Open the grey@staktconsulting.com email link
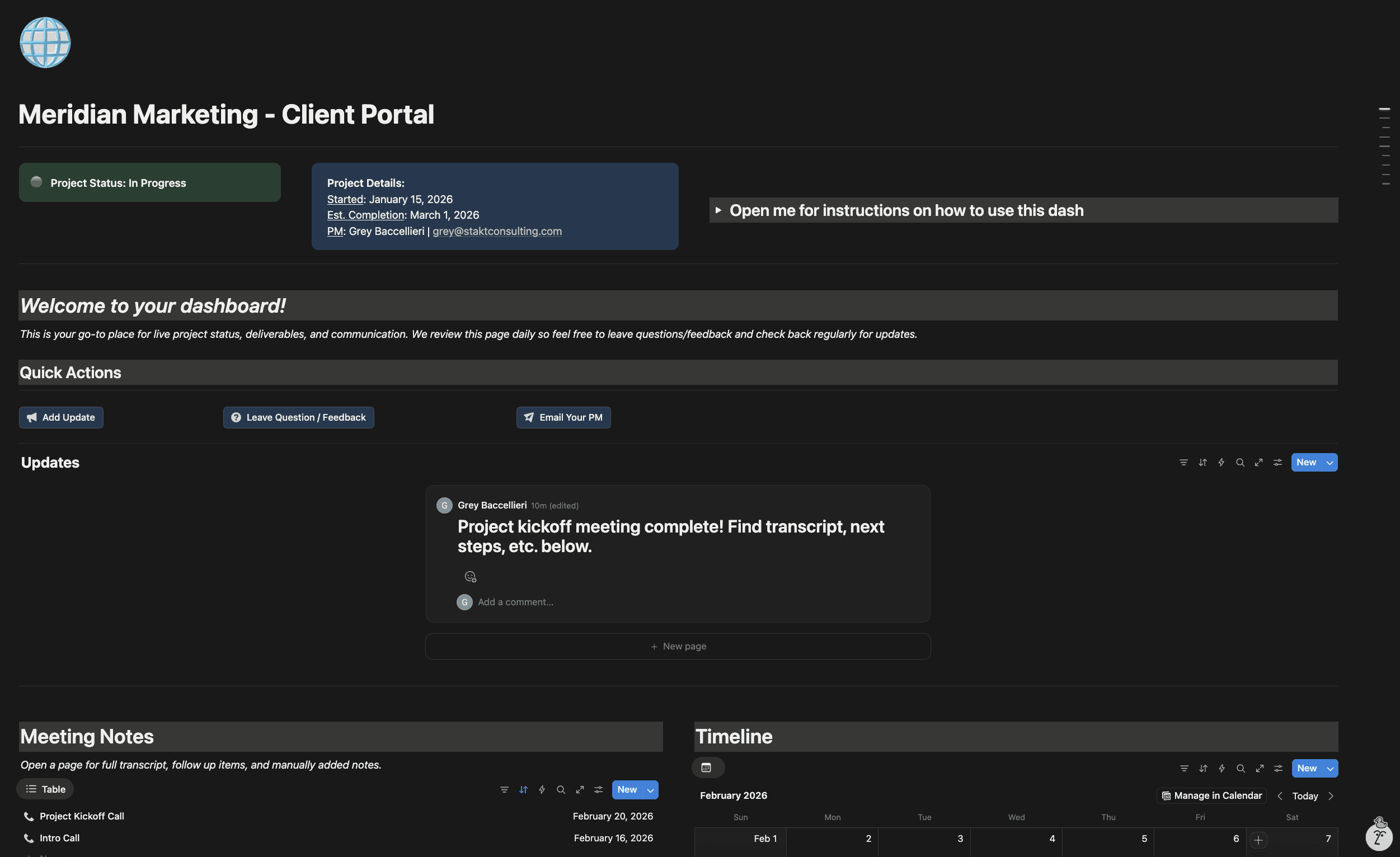1400x857 pixels. pos(496,231)
